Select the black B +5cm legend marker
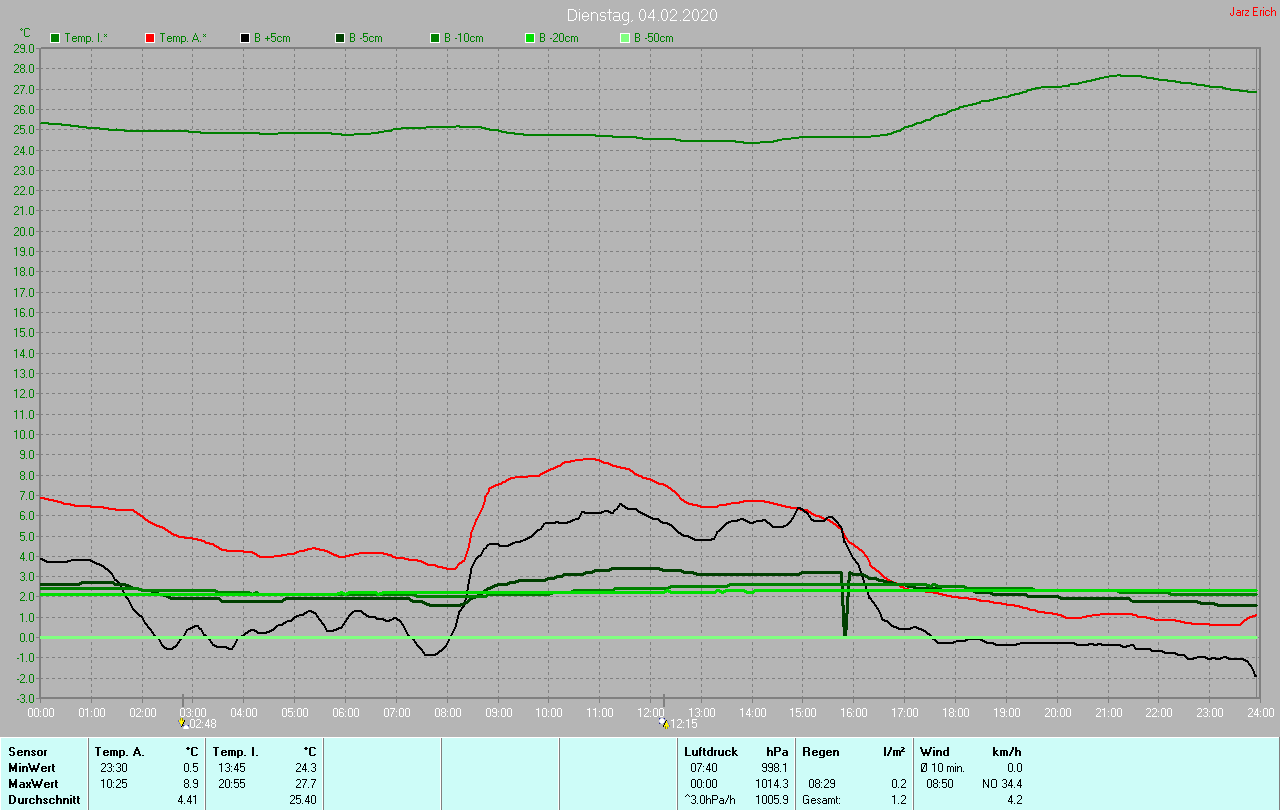This screenshot has width=1280, height=810. coord(245,38)
